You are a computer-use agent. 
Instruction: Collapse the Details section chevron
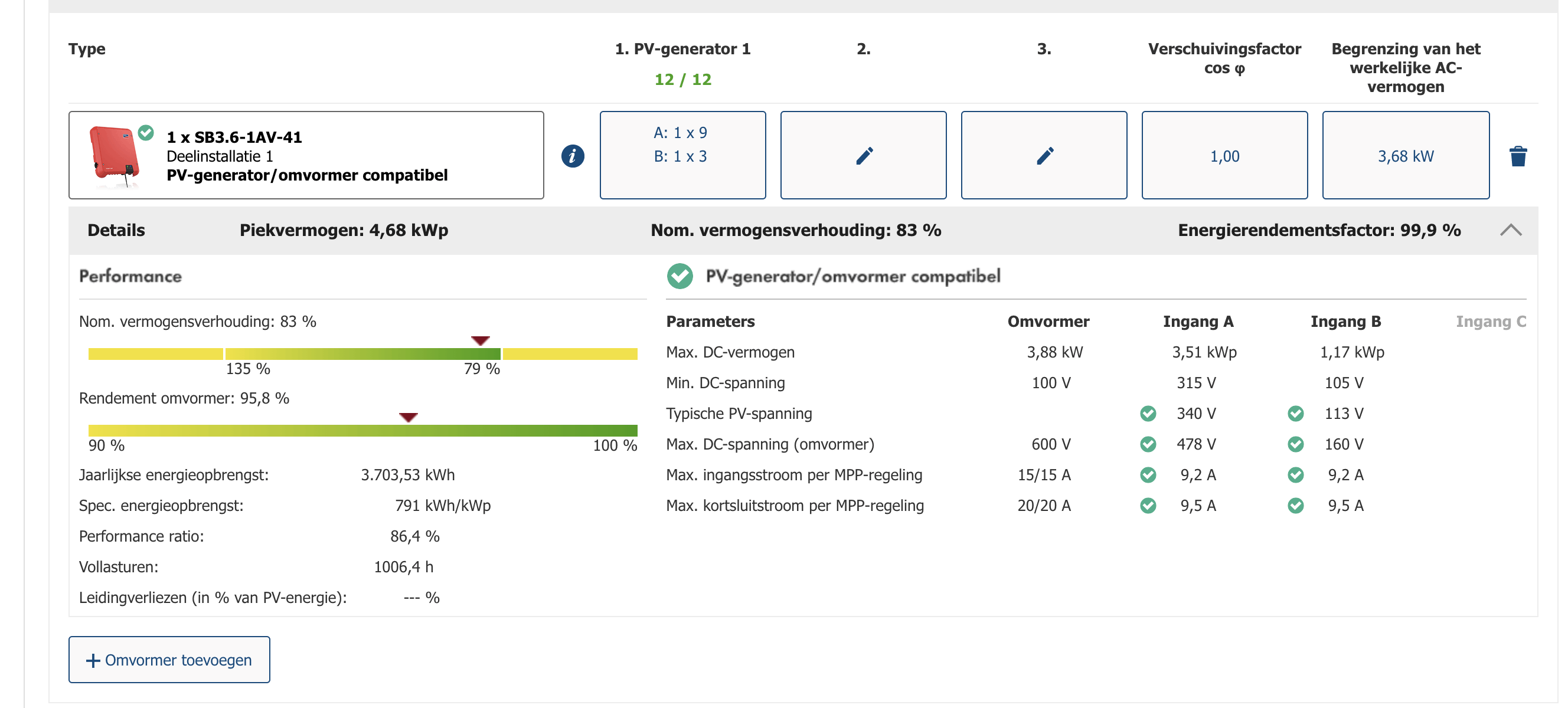(x=1510, y=230)
